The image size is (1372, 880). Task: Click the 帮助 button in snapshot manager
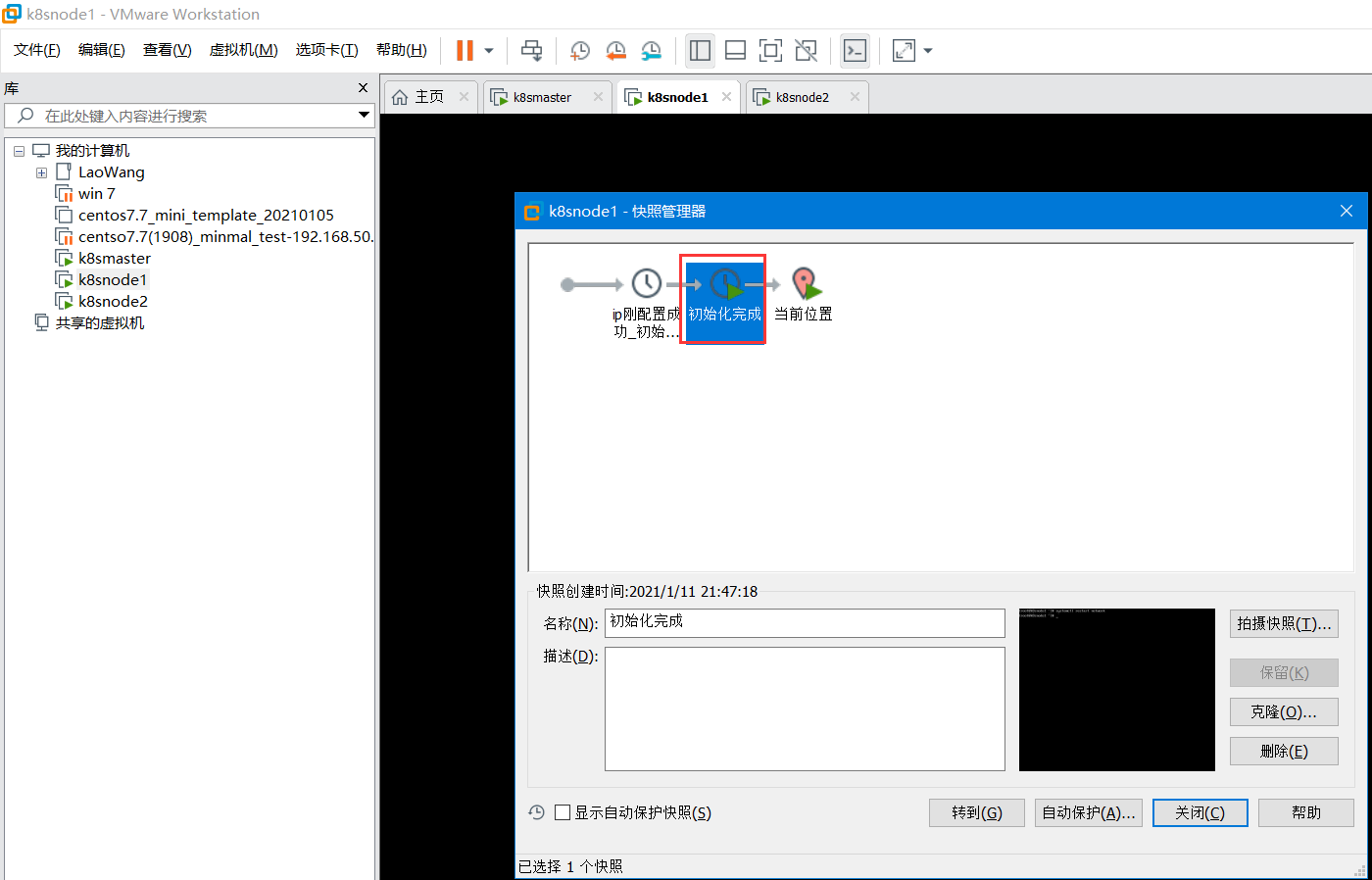[1306, 812]
